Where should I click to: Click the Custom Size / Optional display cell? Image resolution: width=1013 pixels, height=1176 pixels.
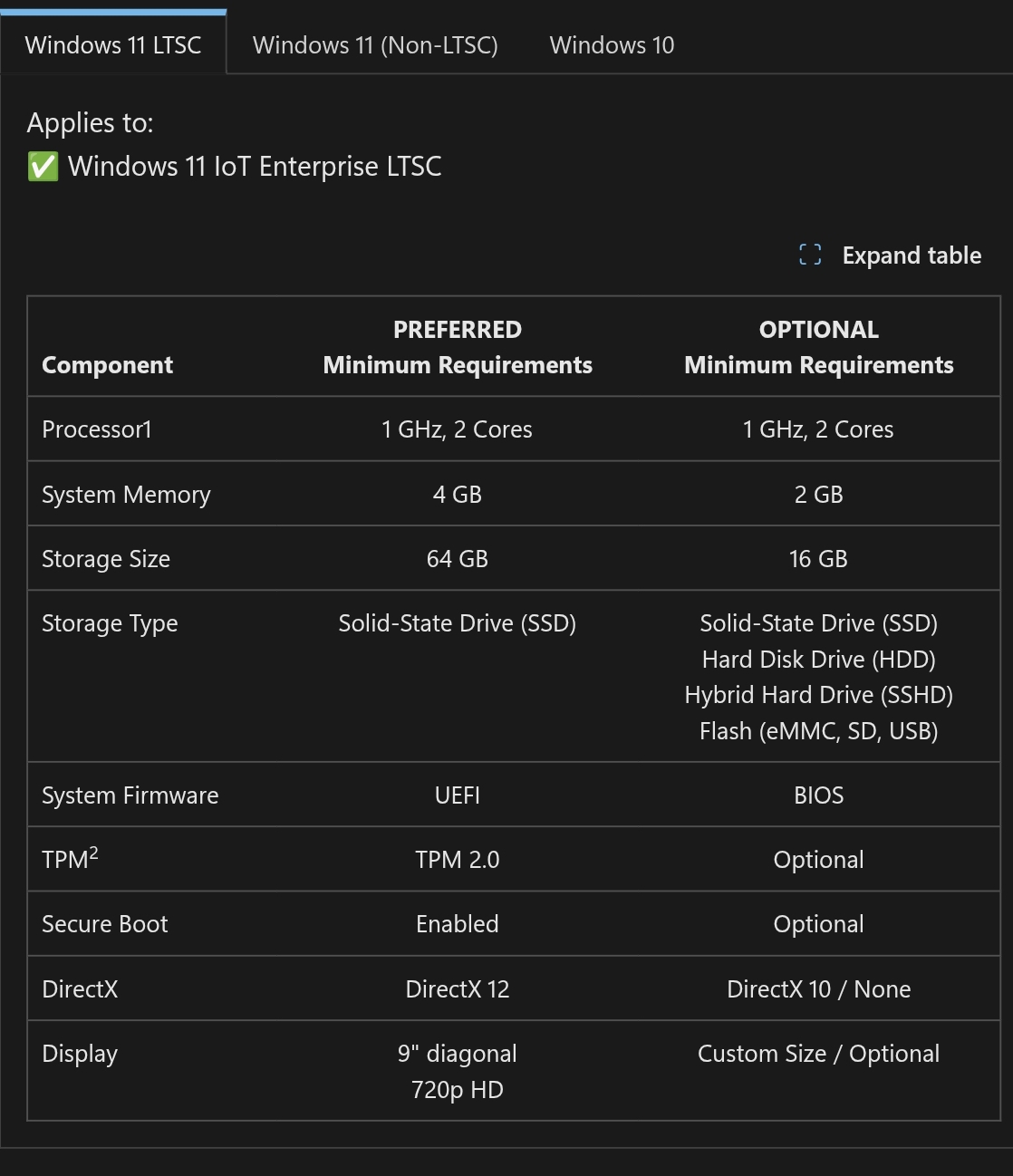coord(818,1054)
